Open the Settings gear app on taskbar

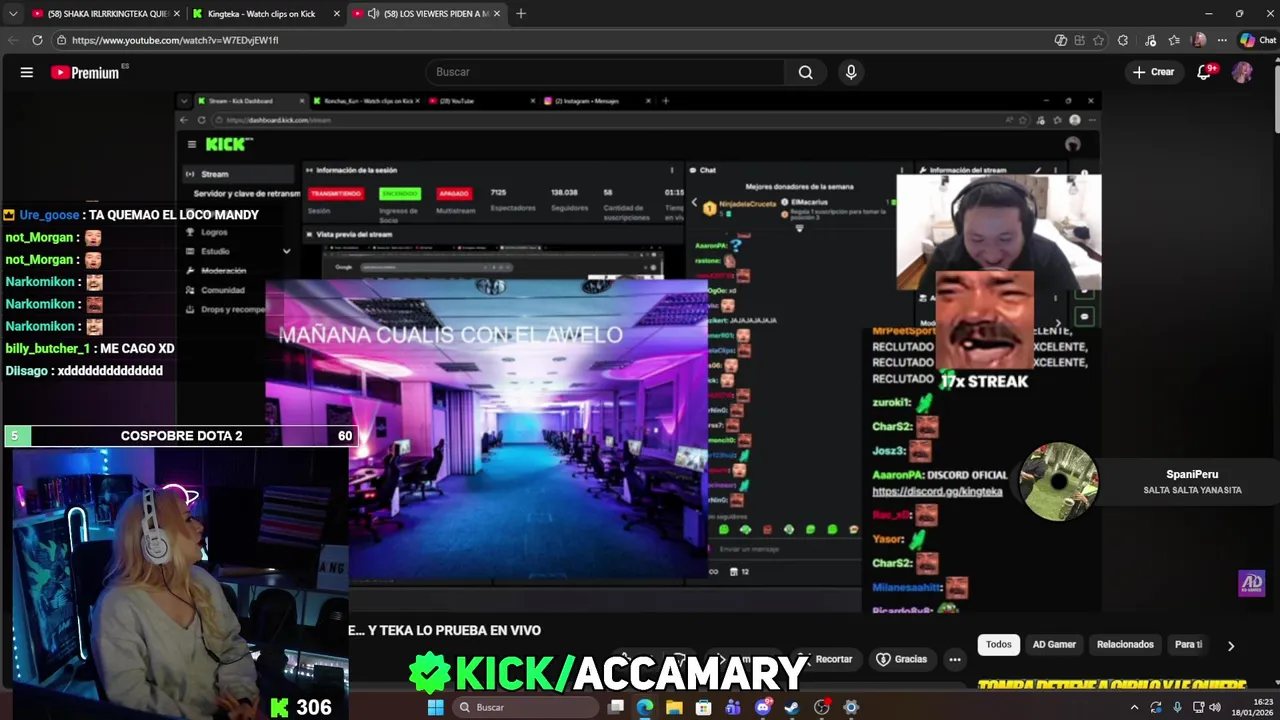tap(851, 707)
